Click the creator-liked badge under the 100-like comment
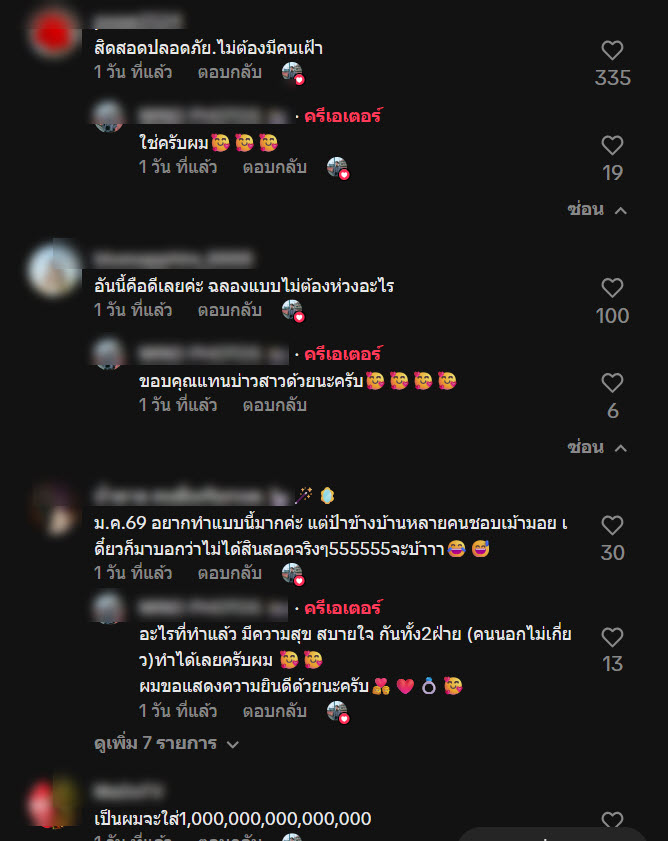 coord(293,311)
